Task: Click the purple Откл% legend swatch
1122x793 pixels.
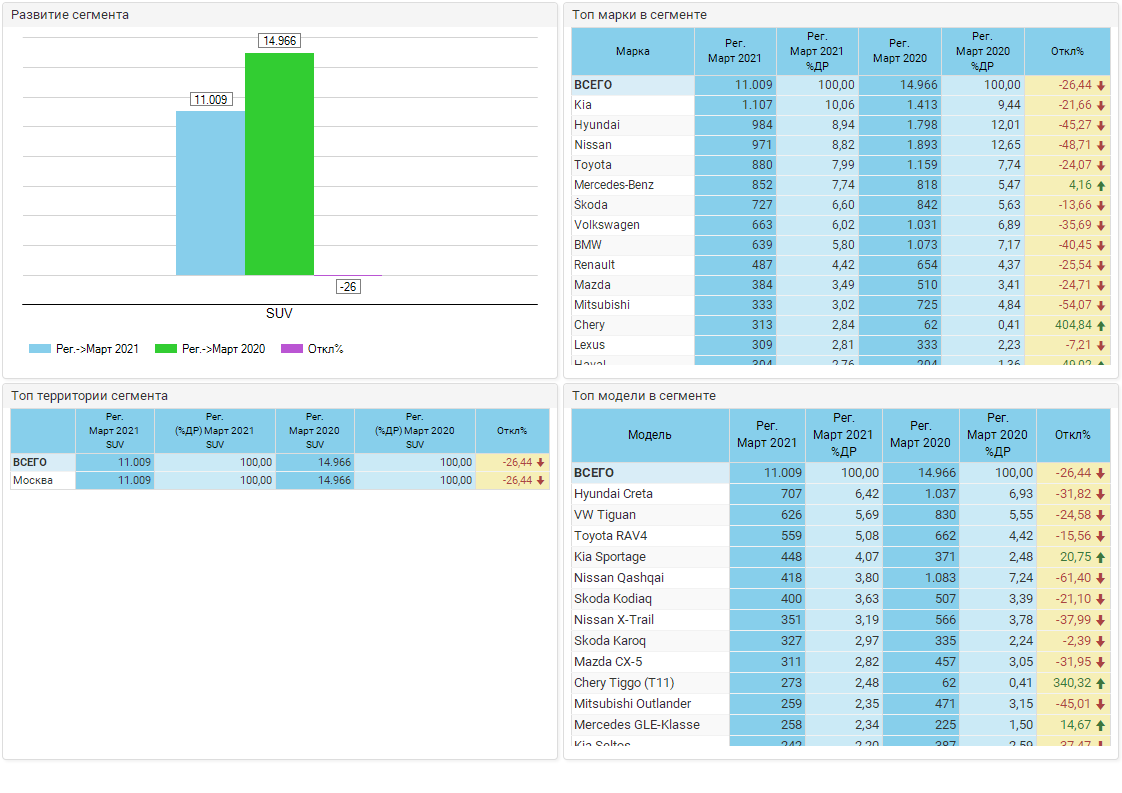Action: [x=292, y=349]
